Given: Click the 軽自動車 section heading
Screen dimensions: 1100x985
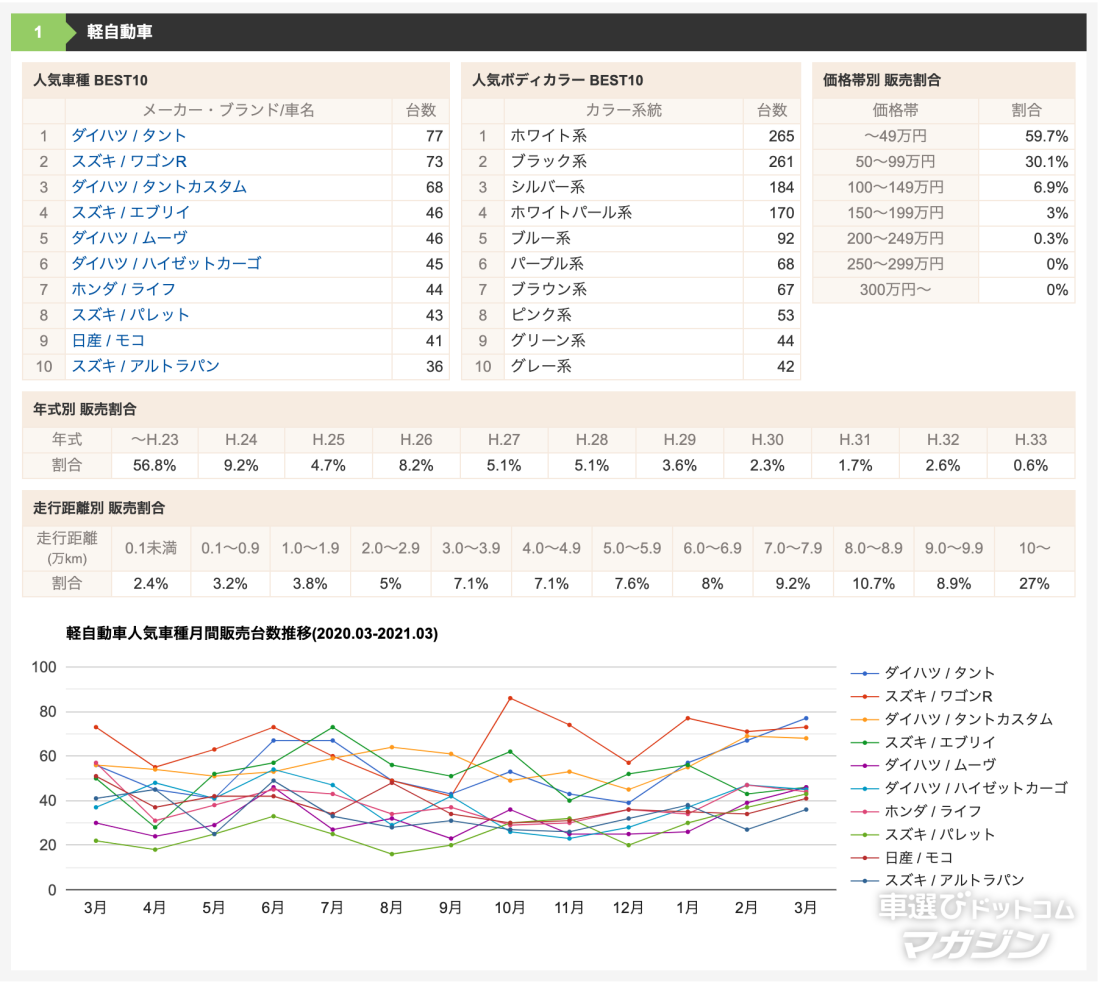Looking at the screenshot, I should pyautogui.click(x=120, y=32).
